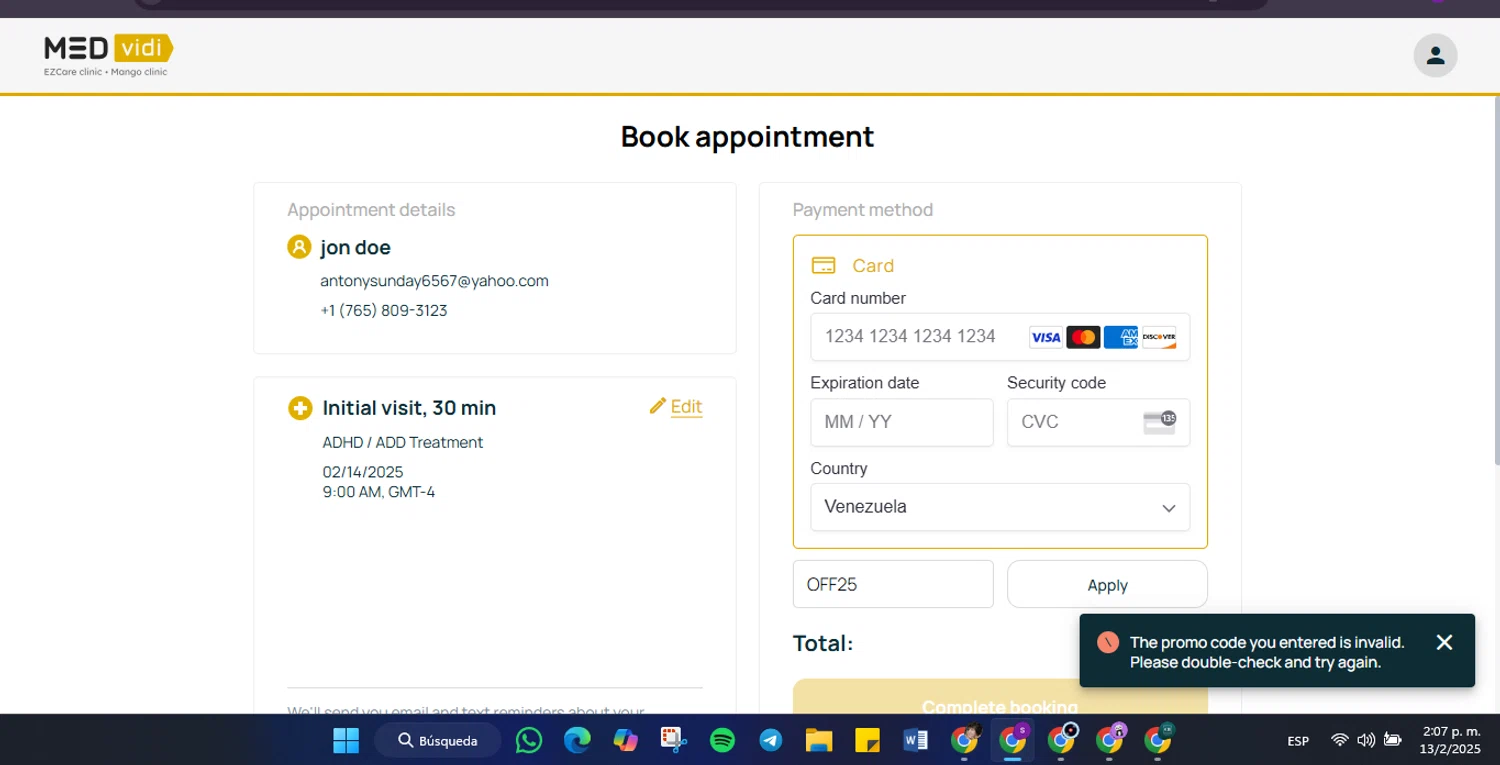Dismiss the invalid promo code notification

(x=1444, y=642)
